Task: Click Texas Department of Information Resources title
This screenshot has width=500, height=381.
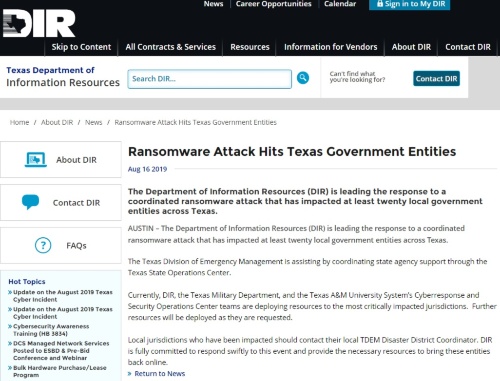Action: pos(63,77)
